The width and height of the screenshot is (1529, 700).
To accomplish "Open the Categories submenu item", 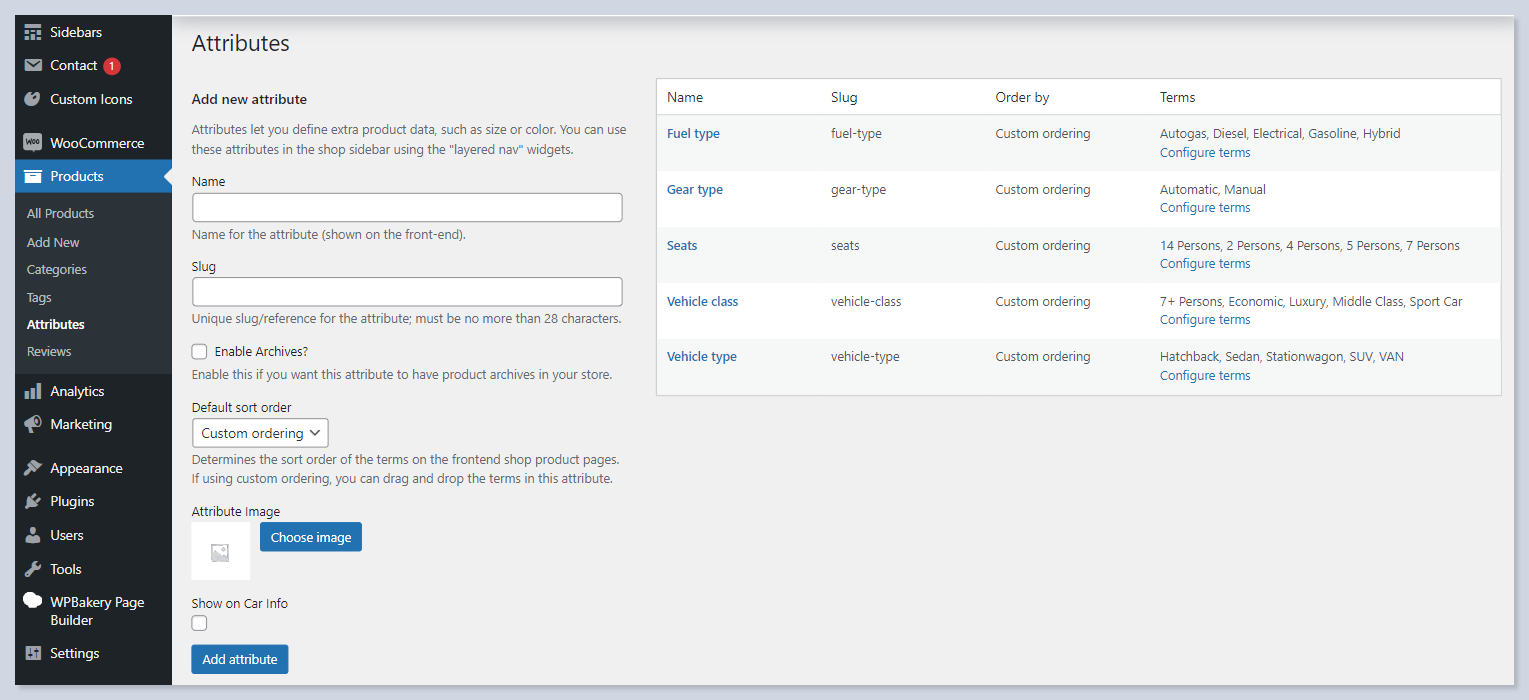I will 57,270.
